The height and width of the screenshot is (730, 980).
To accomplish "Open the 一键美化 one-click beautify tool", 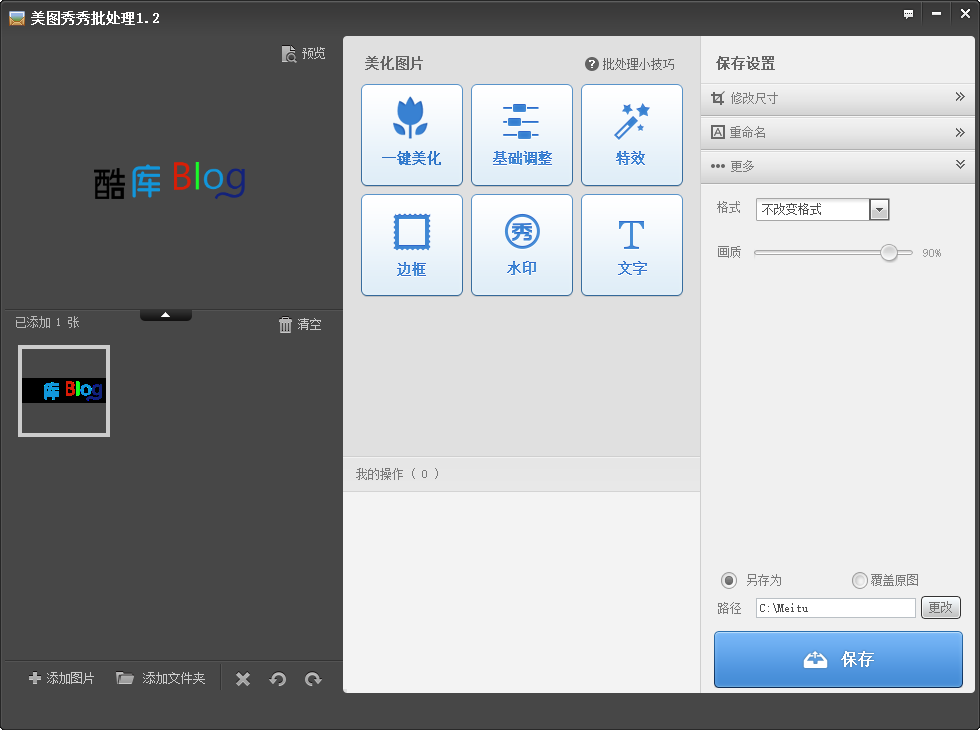I will (412, 135).
